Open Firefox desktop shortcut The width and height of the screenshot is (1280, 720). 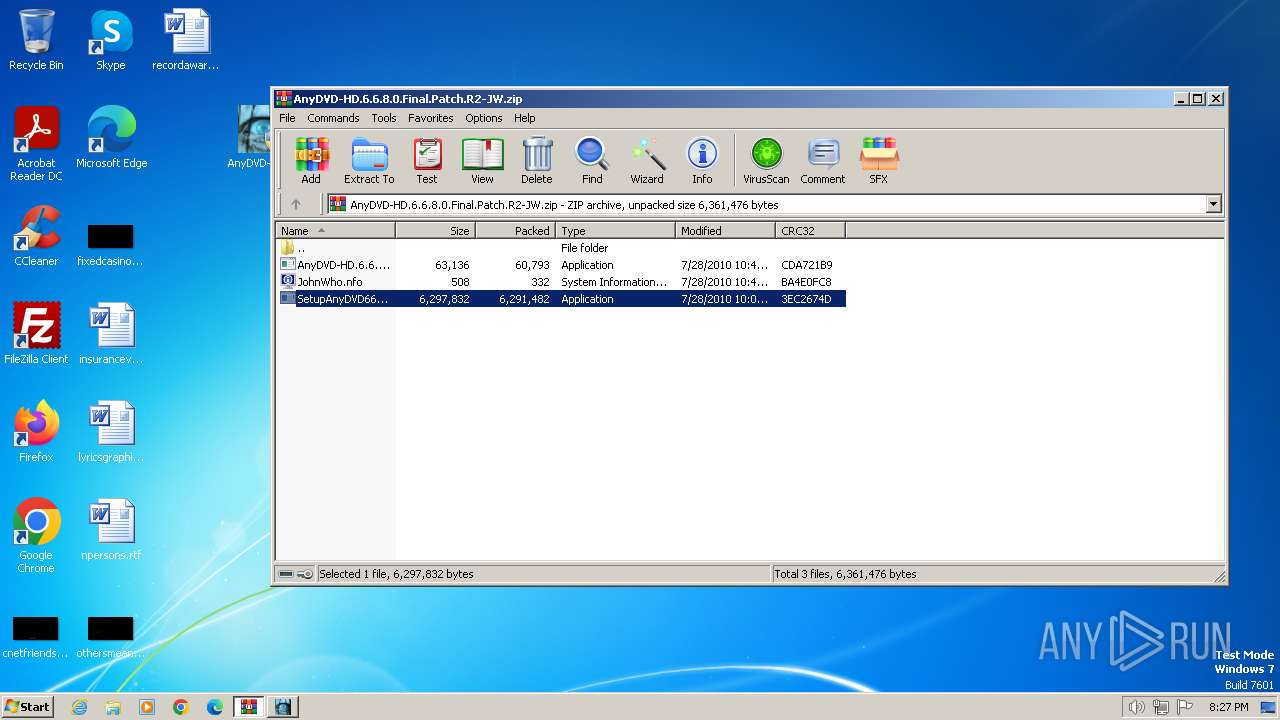point(36,432)
